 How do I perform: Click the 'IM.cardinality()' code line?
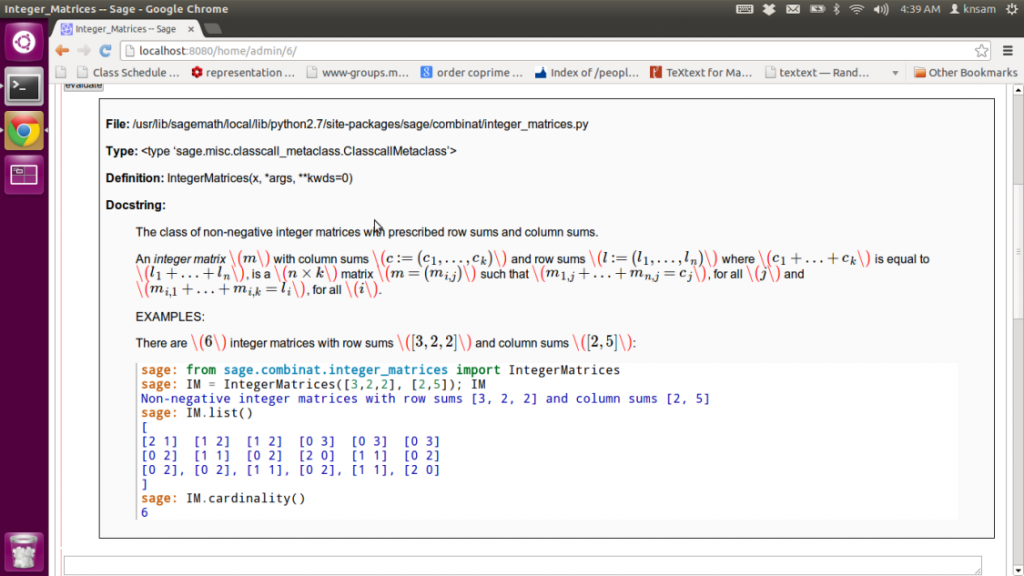tap(223, 498)
